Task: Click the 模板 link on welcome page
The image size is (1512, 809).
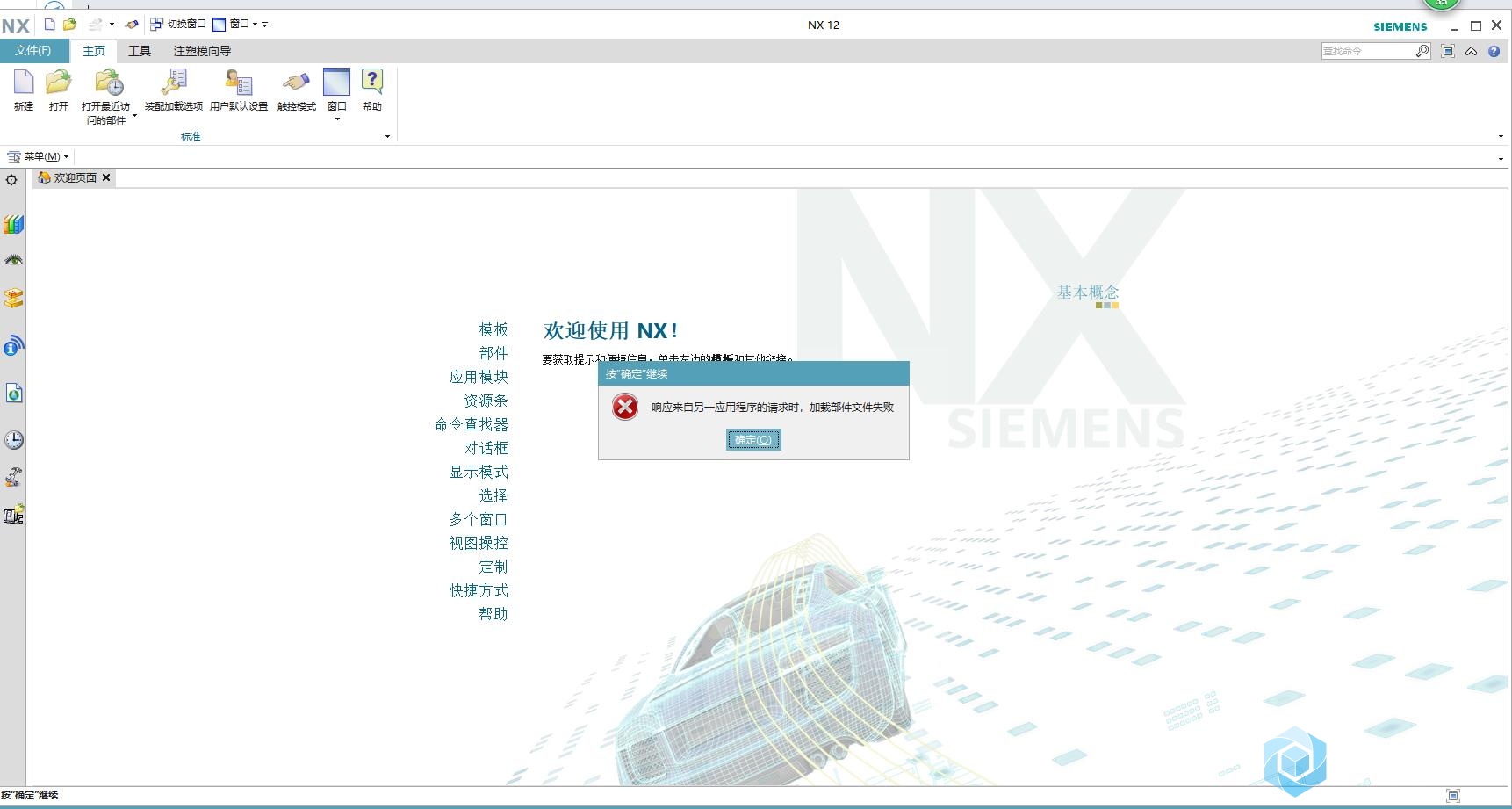Action: (493, 329)
